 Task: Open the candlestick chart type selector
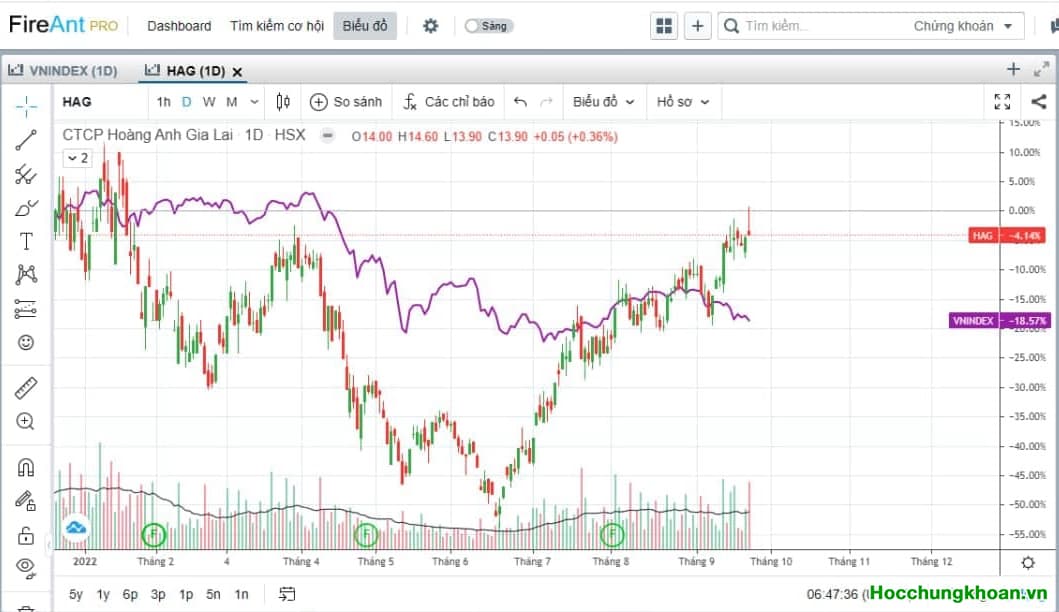[283, 102]
